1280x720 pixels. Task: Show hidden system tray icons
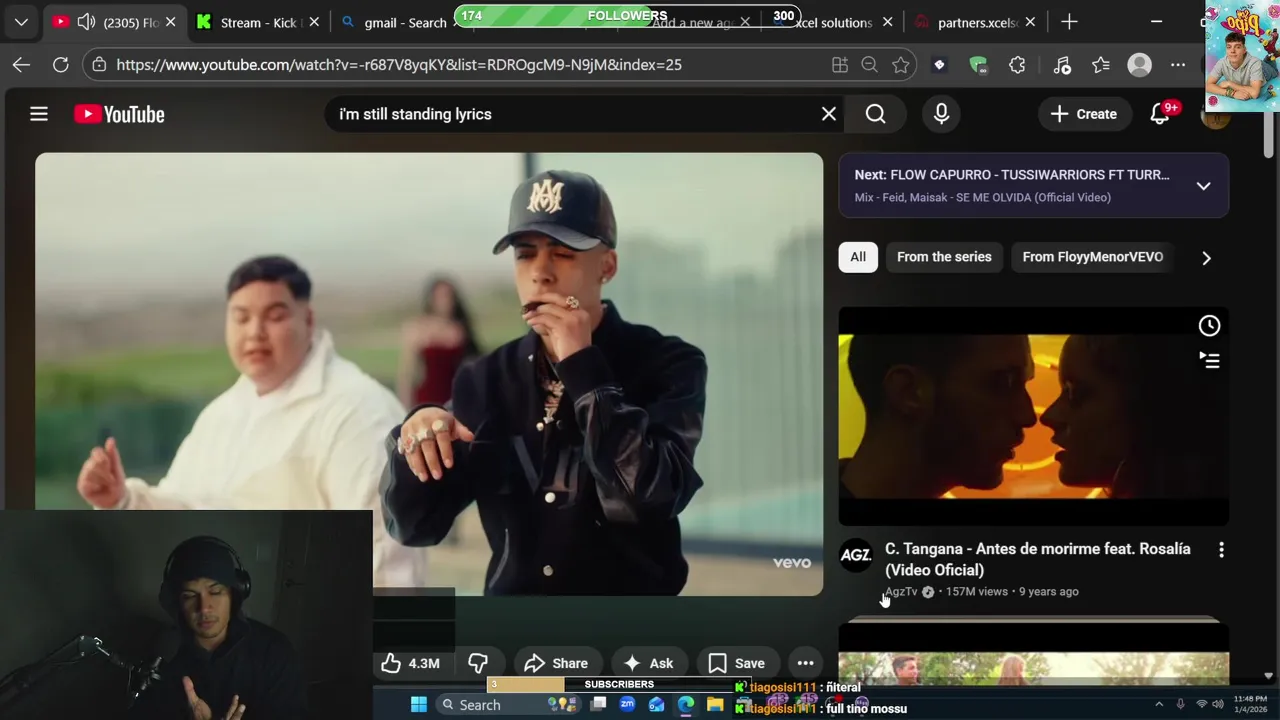tap(1159, 704)
